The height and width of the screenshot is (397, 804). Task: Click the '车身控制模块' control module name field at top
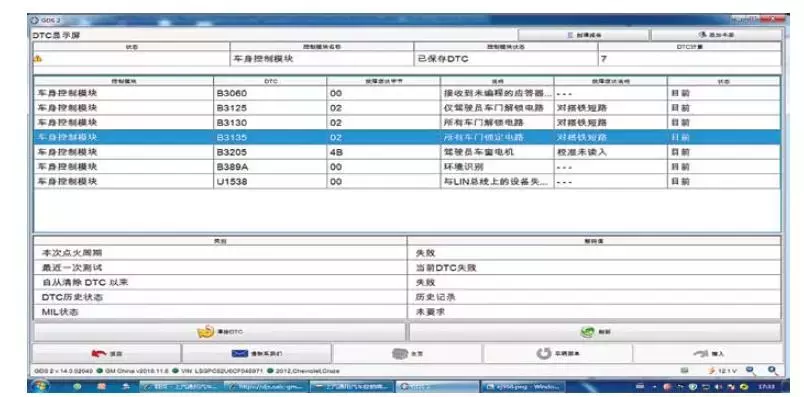(x=322, y=59)
